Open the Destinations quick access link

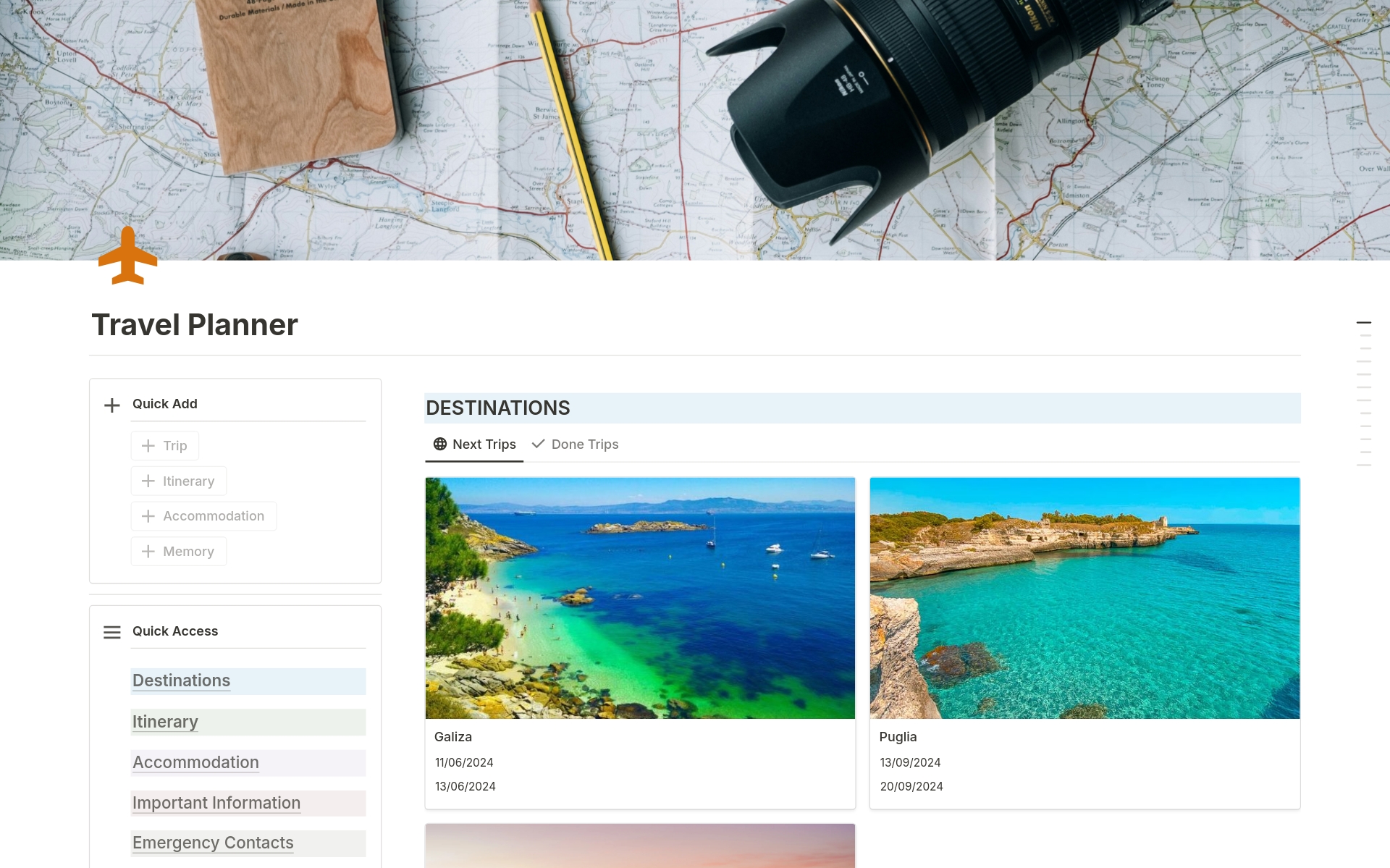tap(181, 681)
